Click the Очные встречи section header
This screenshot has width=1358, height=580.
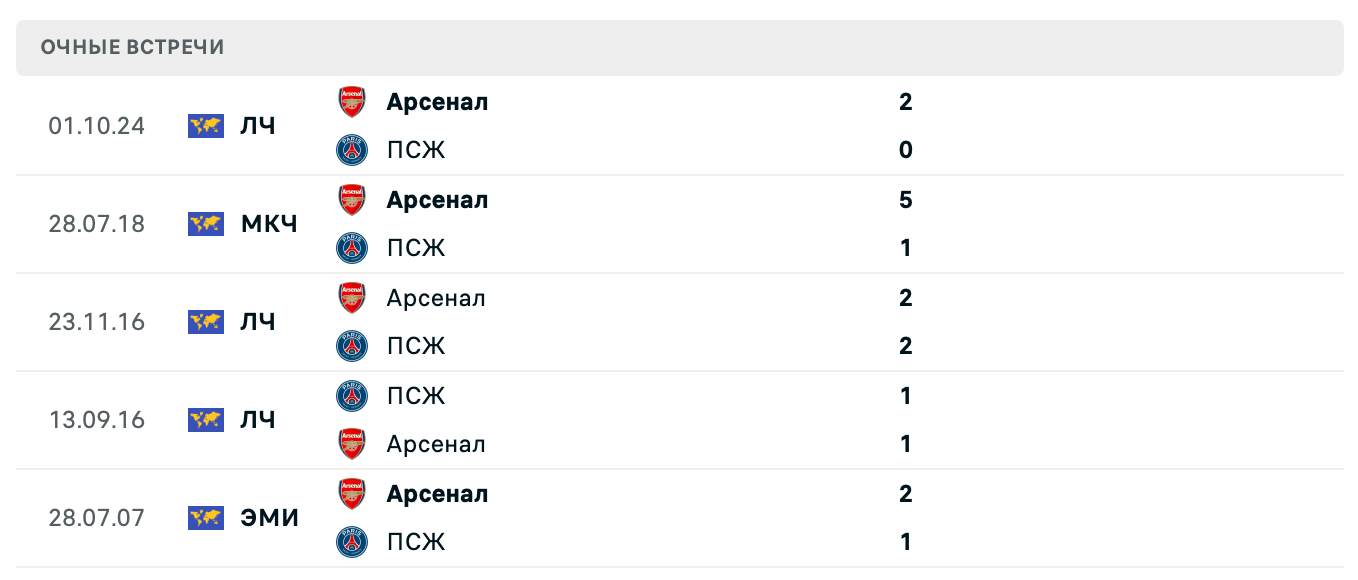coord(133,47)
